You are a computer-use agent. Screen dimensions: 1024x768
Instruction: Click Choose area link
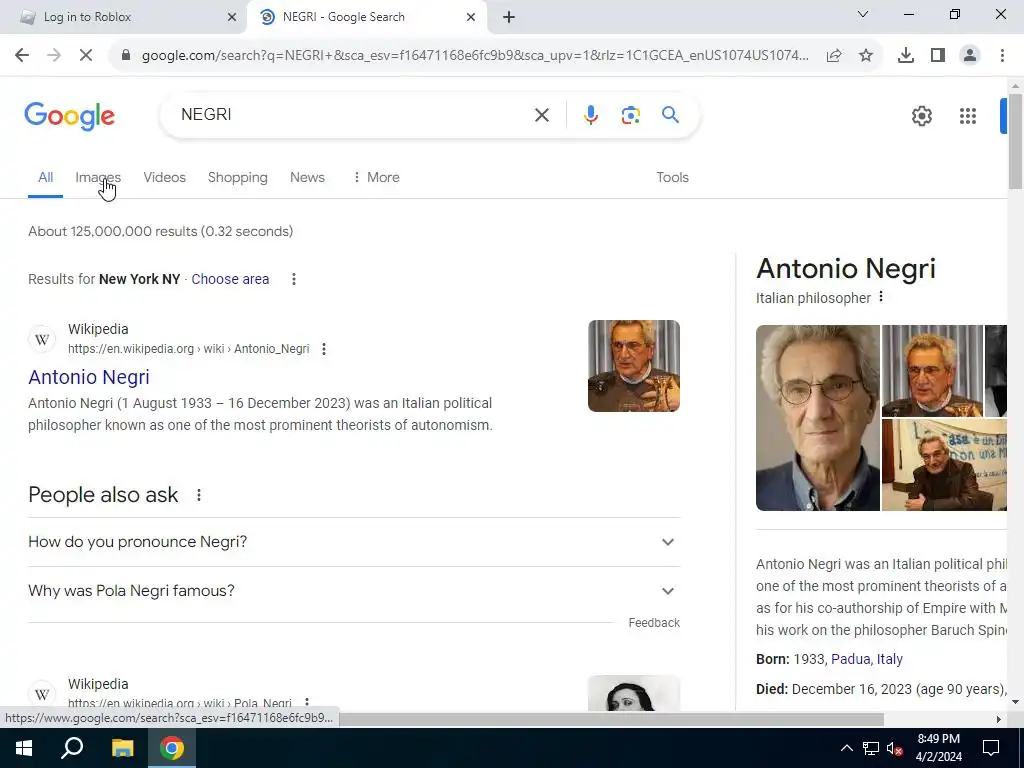coord(230,279)
